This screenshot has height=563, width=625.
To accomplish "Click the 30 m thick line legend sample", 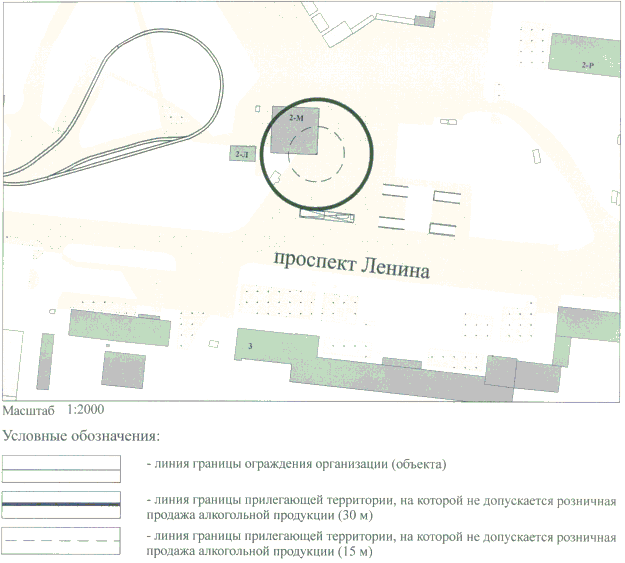I will click(x=61, y=504).
